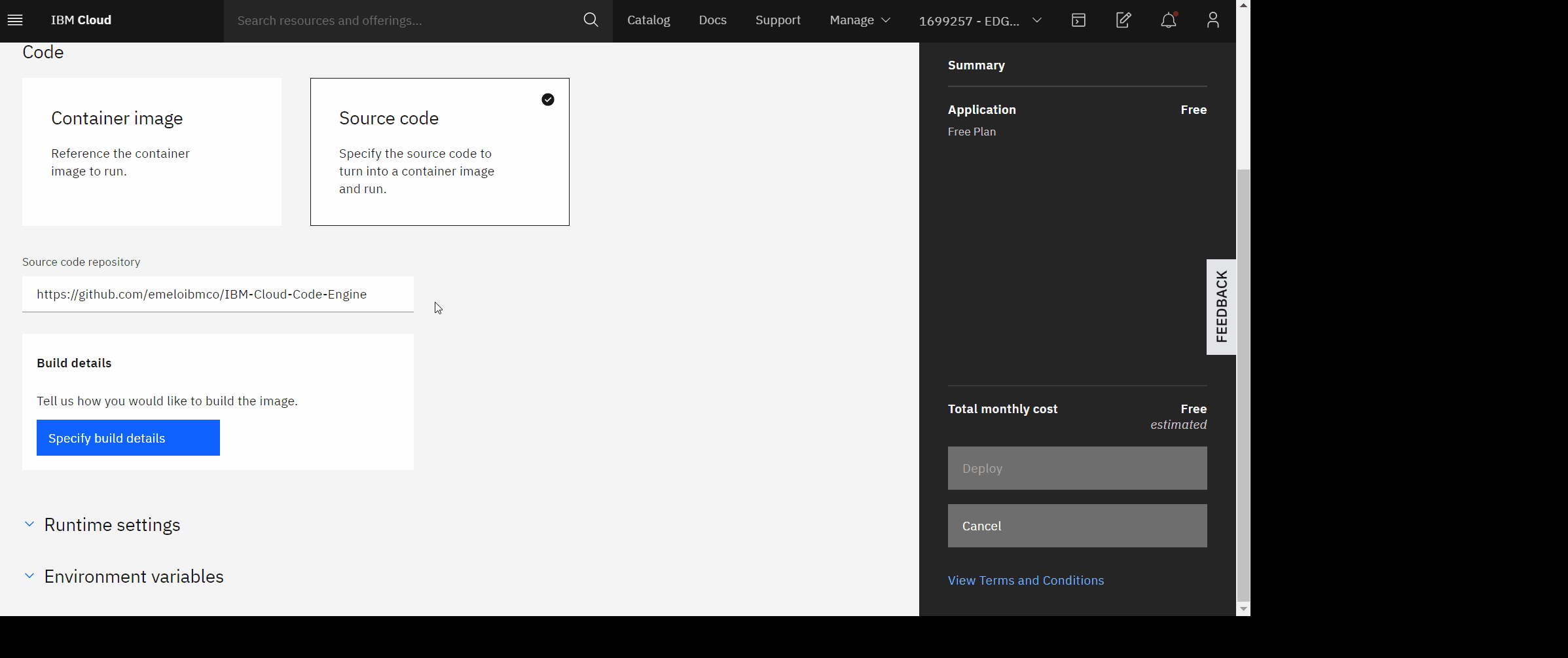Click the Cancel button
Image resolution: width=1568 pixels, height=658 pixels.
1078,526
